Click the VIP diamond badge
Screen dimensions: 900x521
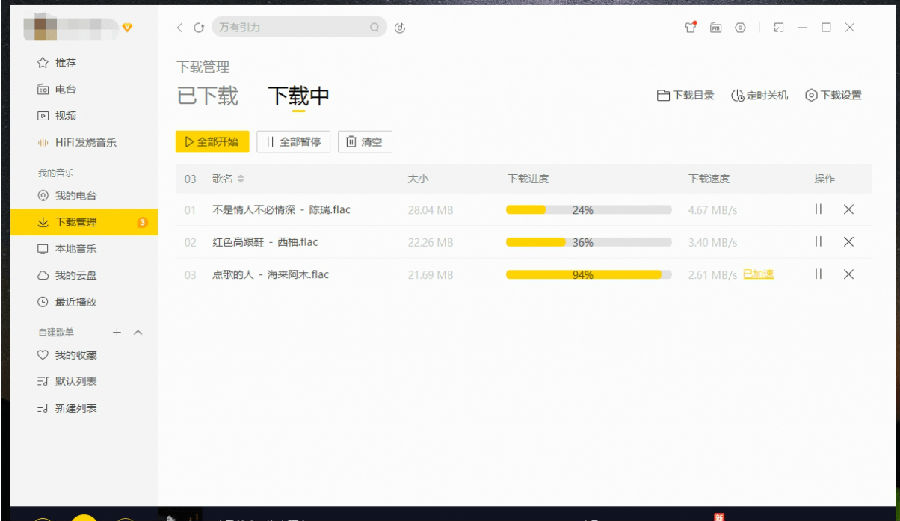click(127, 27)
